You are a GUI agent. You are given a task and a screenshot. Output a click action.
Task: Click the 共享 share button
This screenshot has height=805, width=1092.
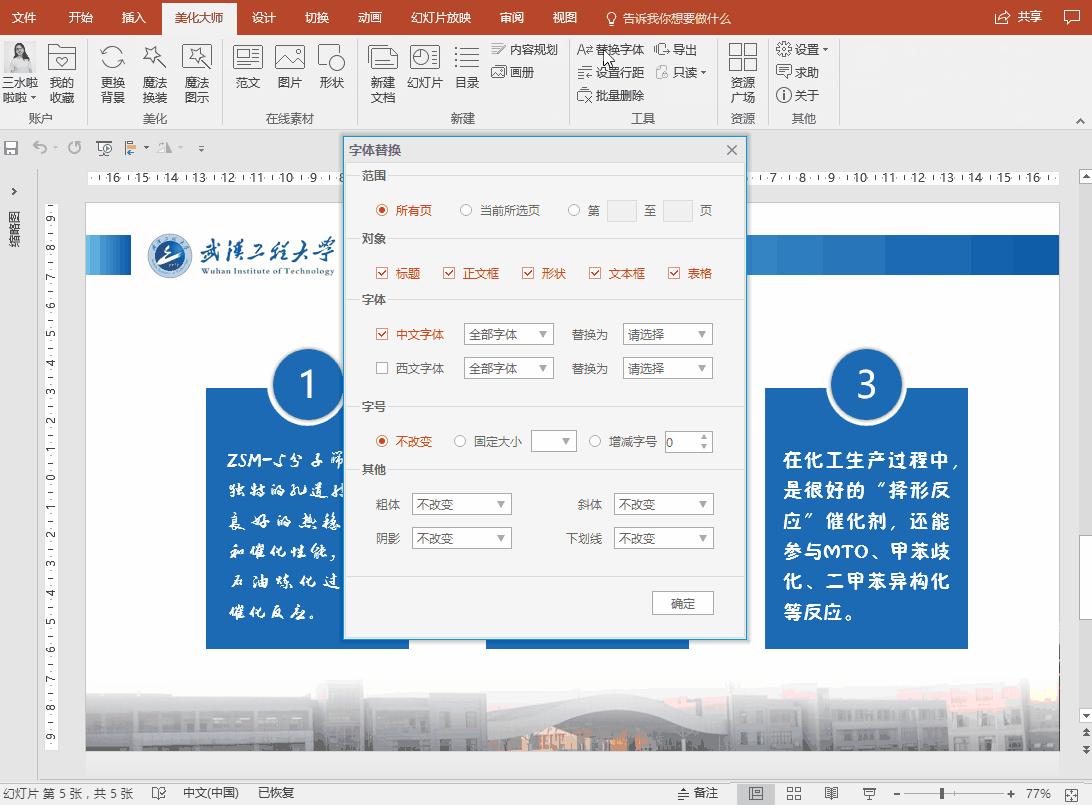point(1017,17)
